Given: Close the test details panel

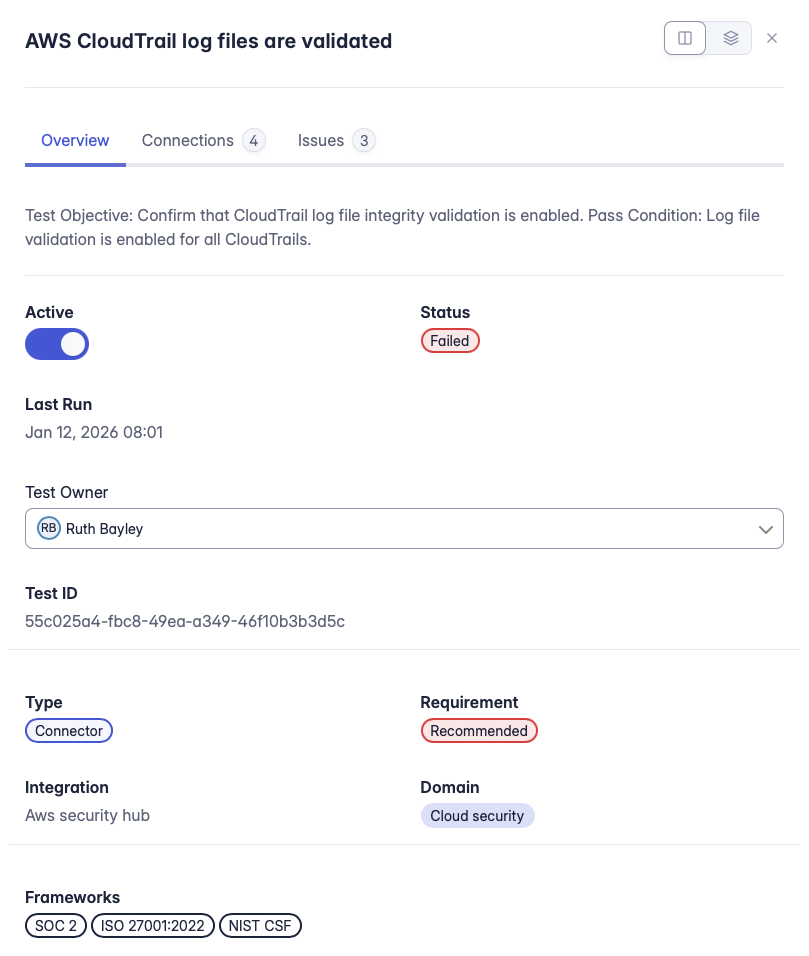Looking at the screenshot, I should pyautogui.click(x=772, y=38).
